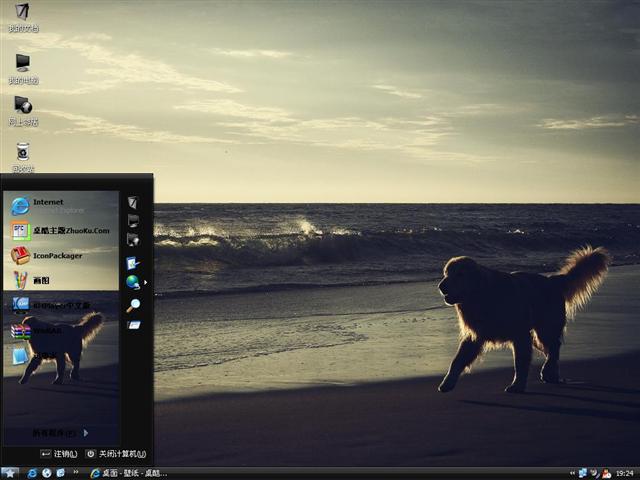The image size is (640, 480).
Task: Launch IconPackager from the Start menu
Action: pyautogui.click(x=58, y=255)
